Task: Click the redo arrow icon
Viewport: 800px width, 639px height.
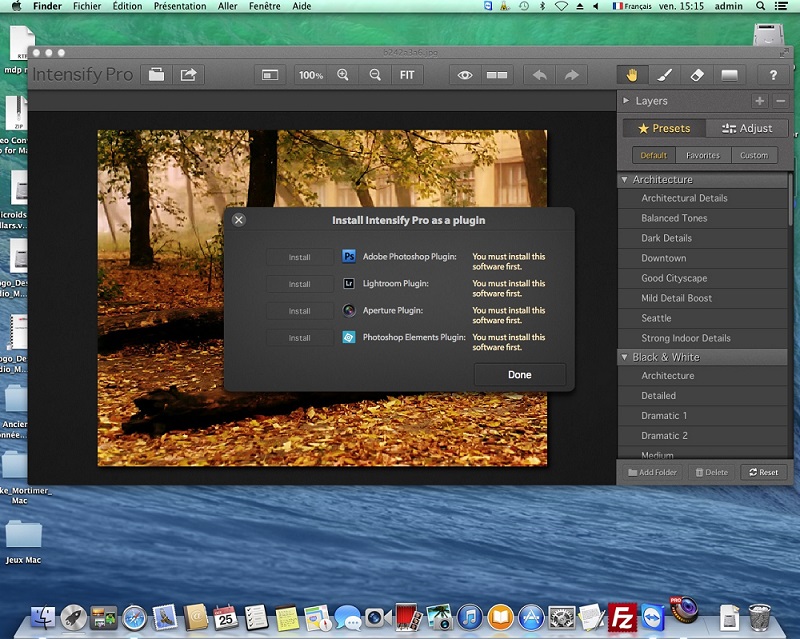Action: (571, 75)
